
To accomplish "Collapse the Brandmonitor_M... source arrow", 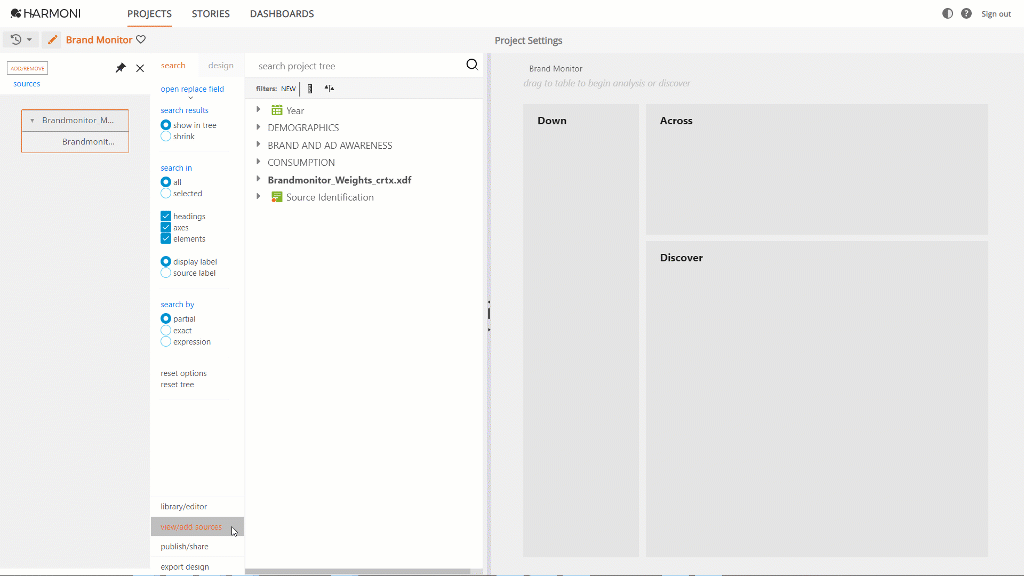I will (x=32, y=121).
